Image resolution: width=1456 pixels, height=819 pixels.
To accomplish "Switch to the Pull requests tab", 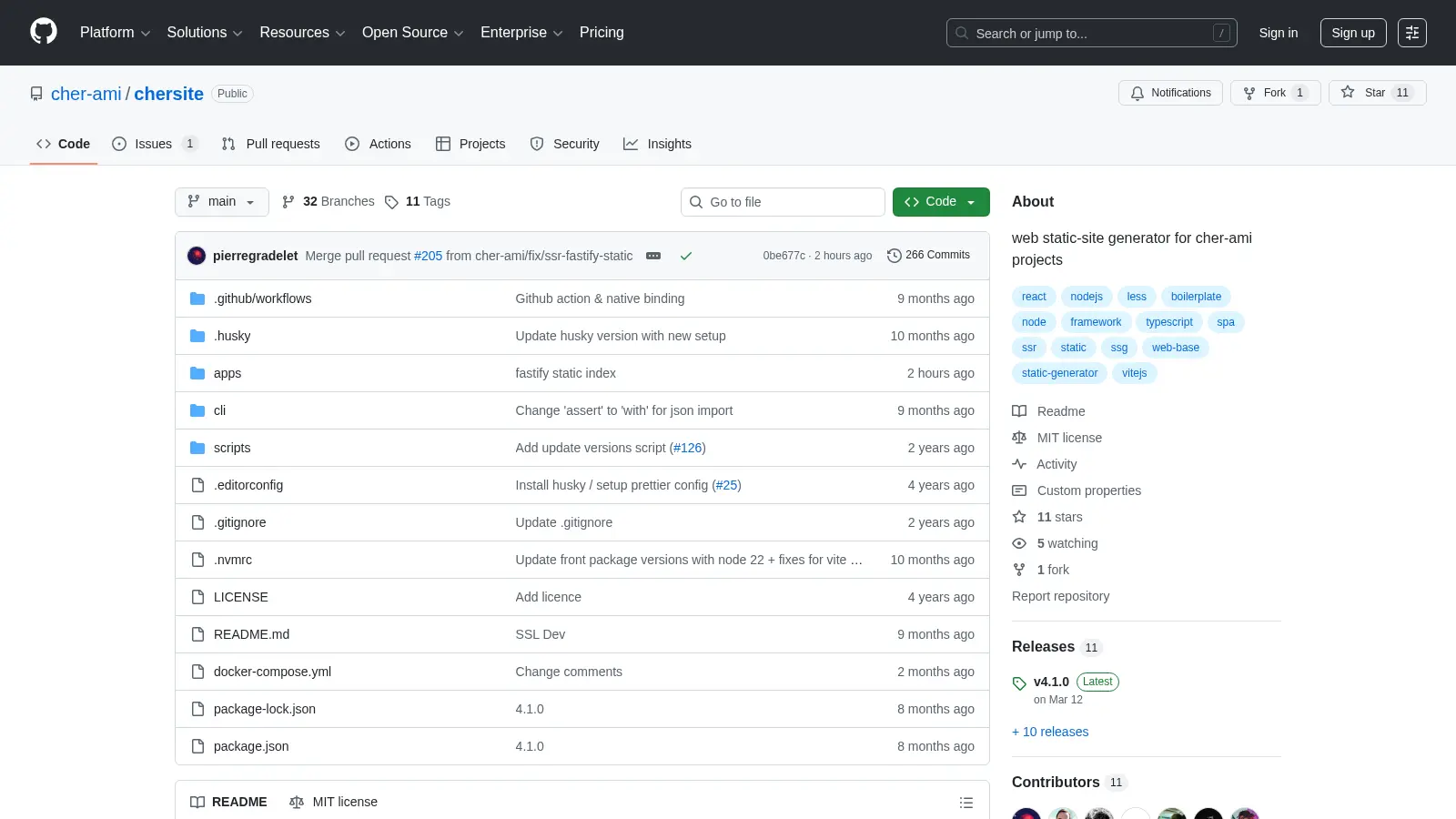I will [x=271, y=144].
